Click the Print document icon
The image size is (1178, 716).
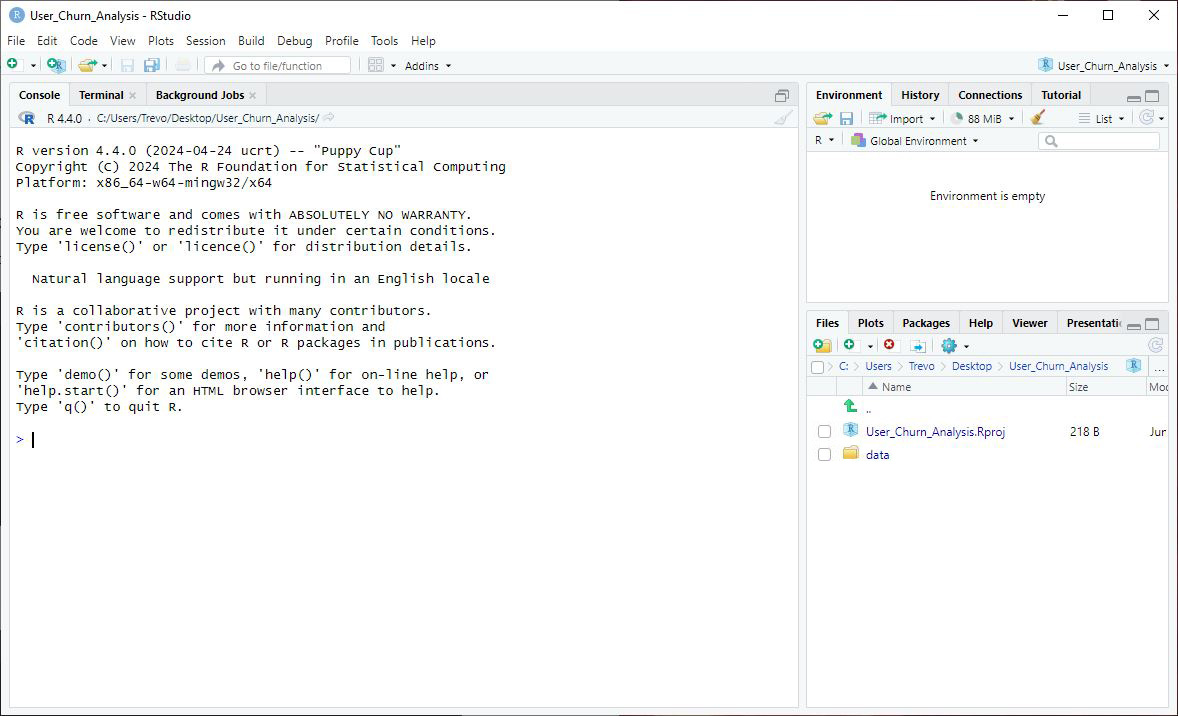pyautogui.click(x=183, y=65)
